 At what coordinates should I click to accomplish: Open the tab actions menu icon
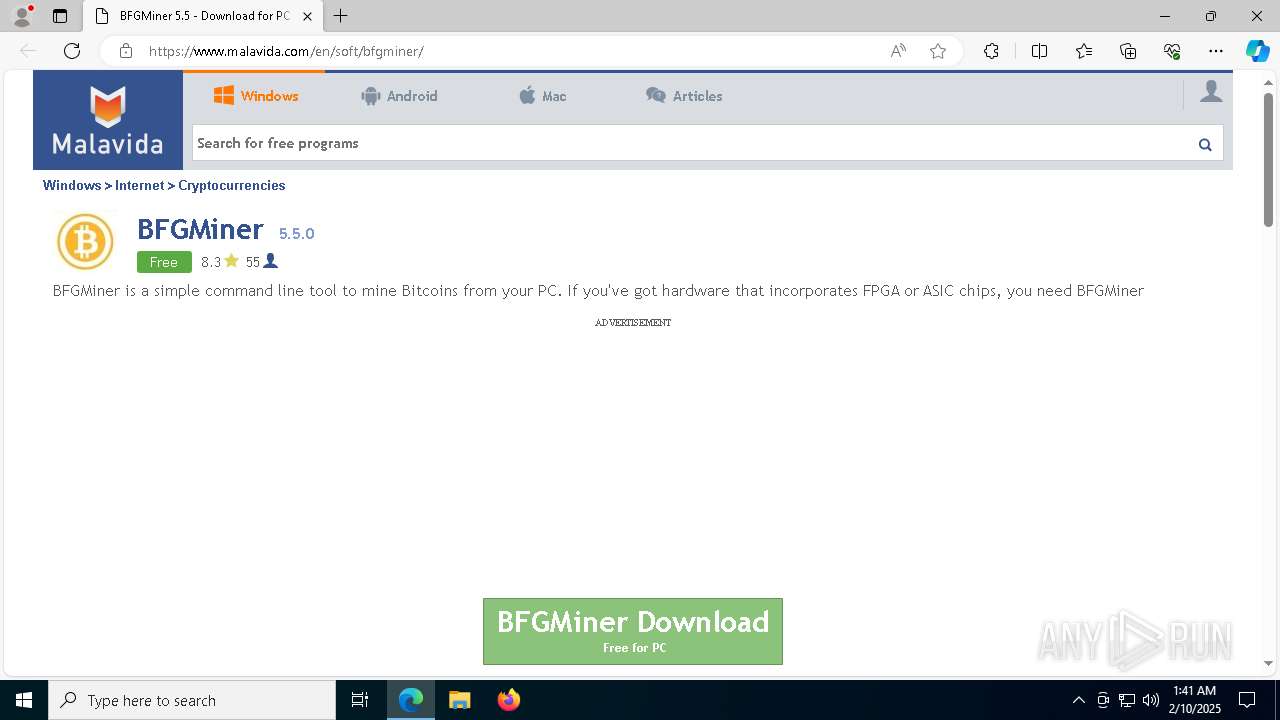60,16
